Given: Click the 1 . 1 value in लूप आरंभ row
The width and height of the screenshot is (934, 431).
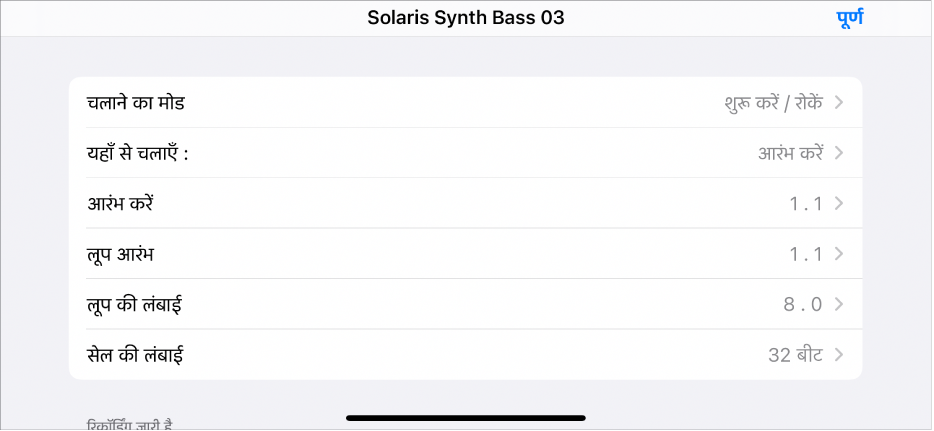Looking at the screenshot, I should coord(805,254).
